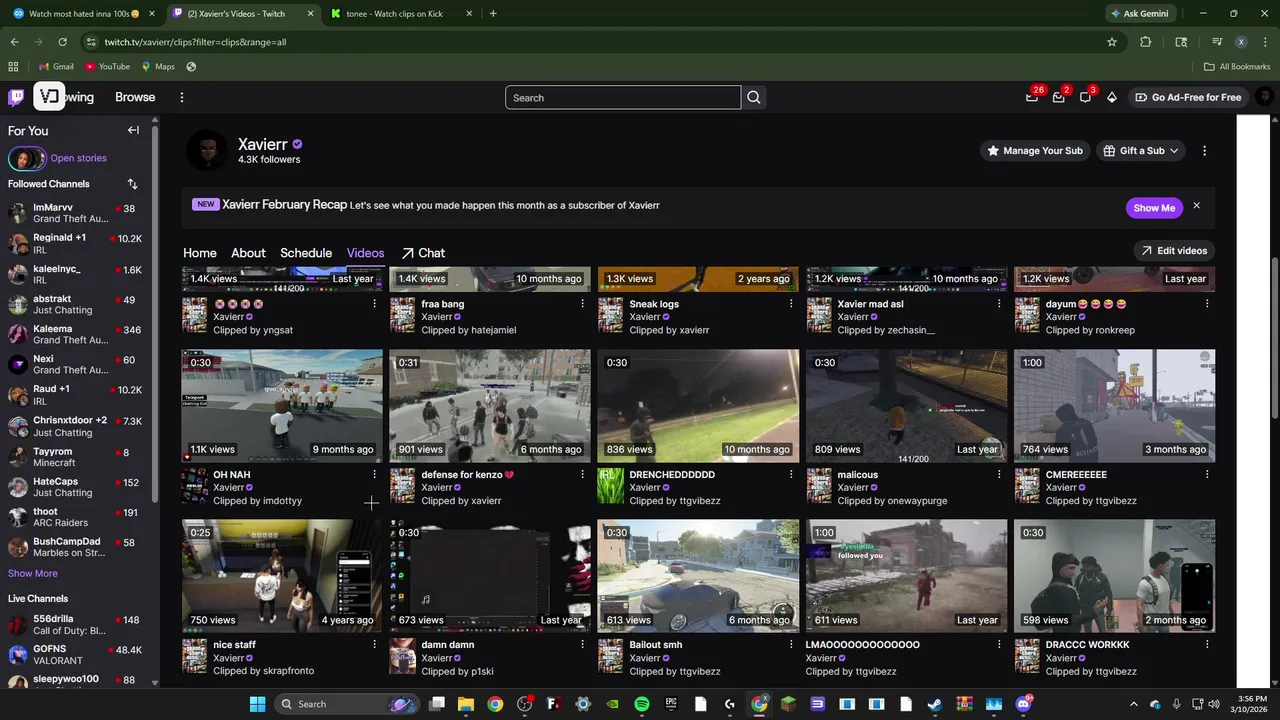
Task: Open the HateCaps followed channel
Action: pyautogui.click(x=75, y=487)
